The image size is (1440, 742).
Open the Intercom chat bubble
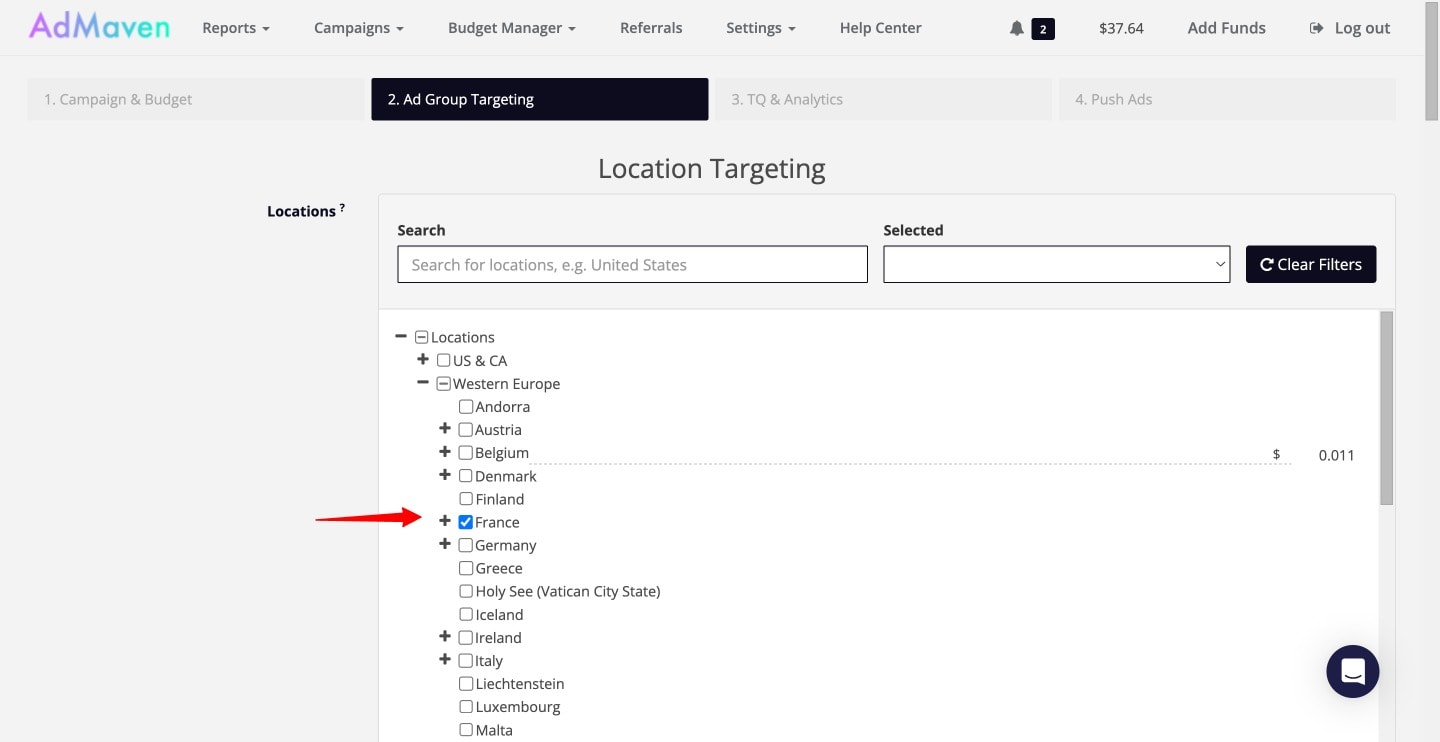1352,671
